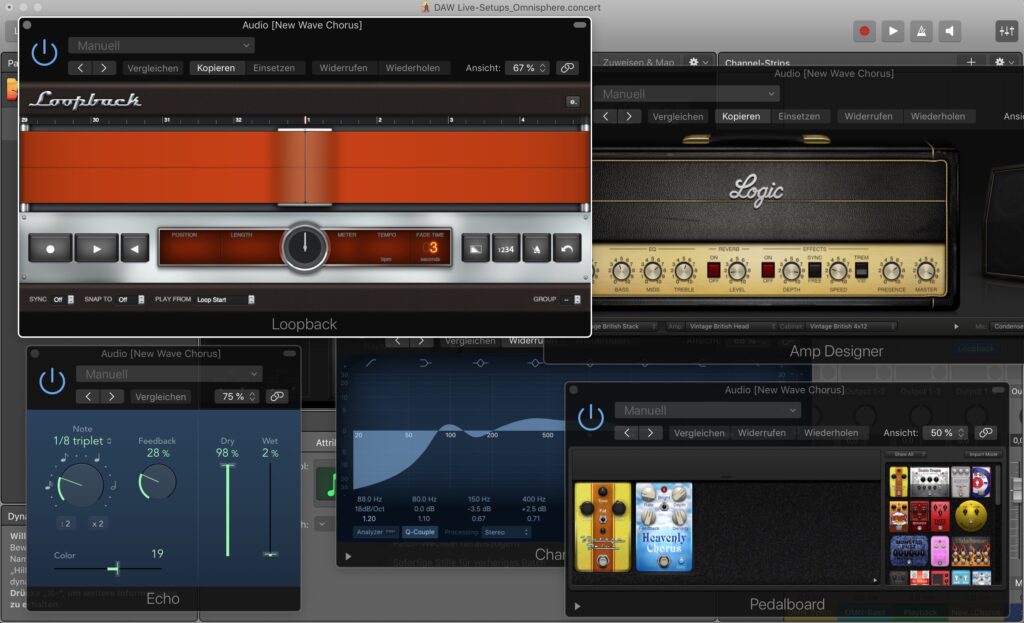Toggle the Amp Designer Effects On/Off switch
Image resolution: width=1024 pixels, height=623 pixels.
[x=768, y=270]
